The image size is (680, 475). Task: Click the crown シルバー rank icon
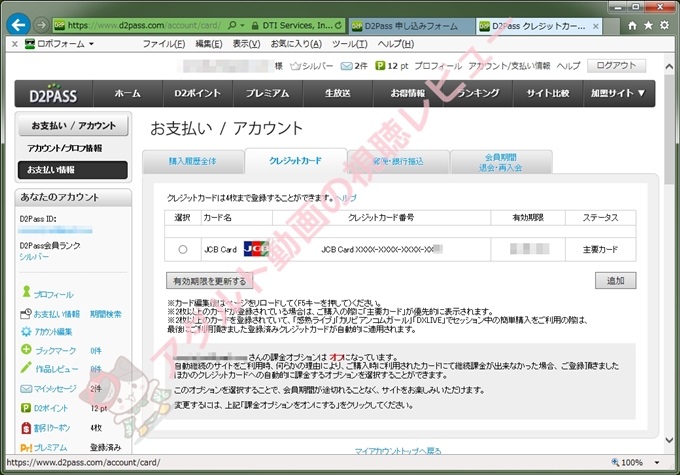295,66
